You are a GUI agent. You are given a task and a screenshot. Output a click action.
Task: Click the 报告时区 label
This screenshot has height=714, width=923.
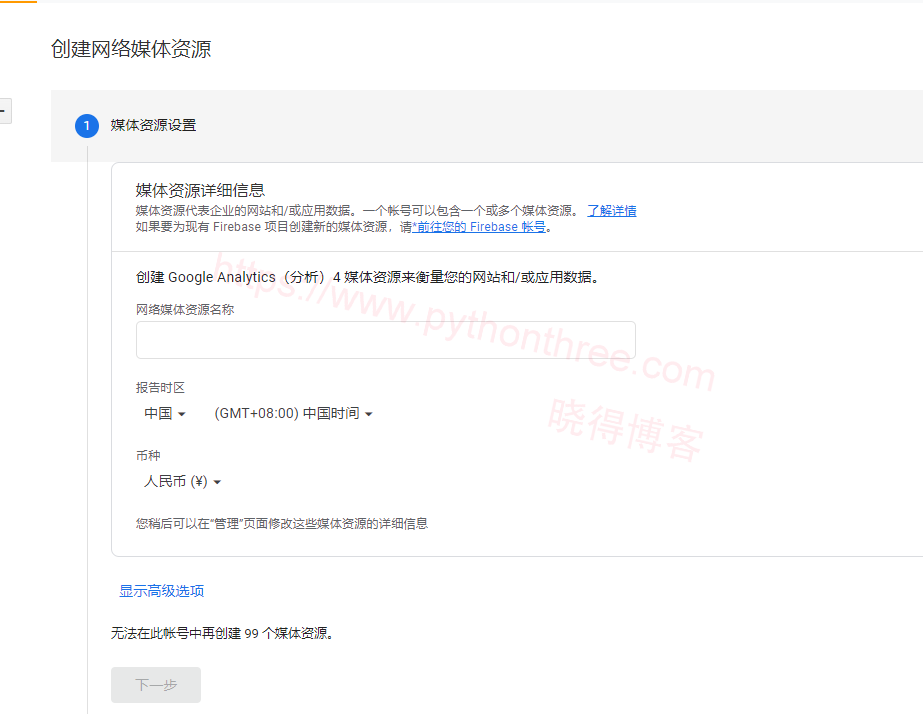point(160,387)
